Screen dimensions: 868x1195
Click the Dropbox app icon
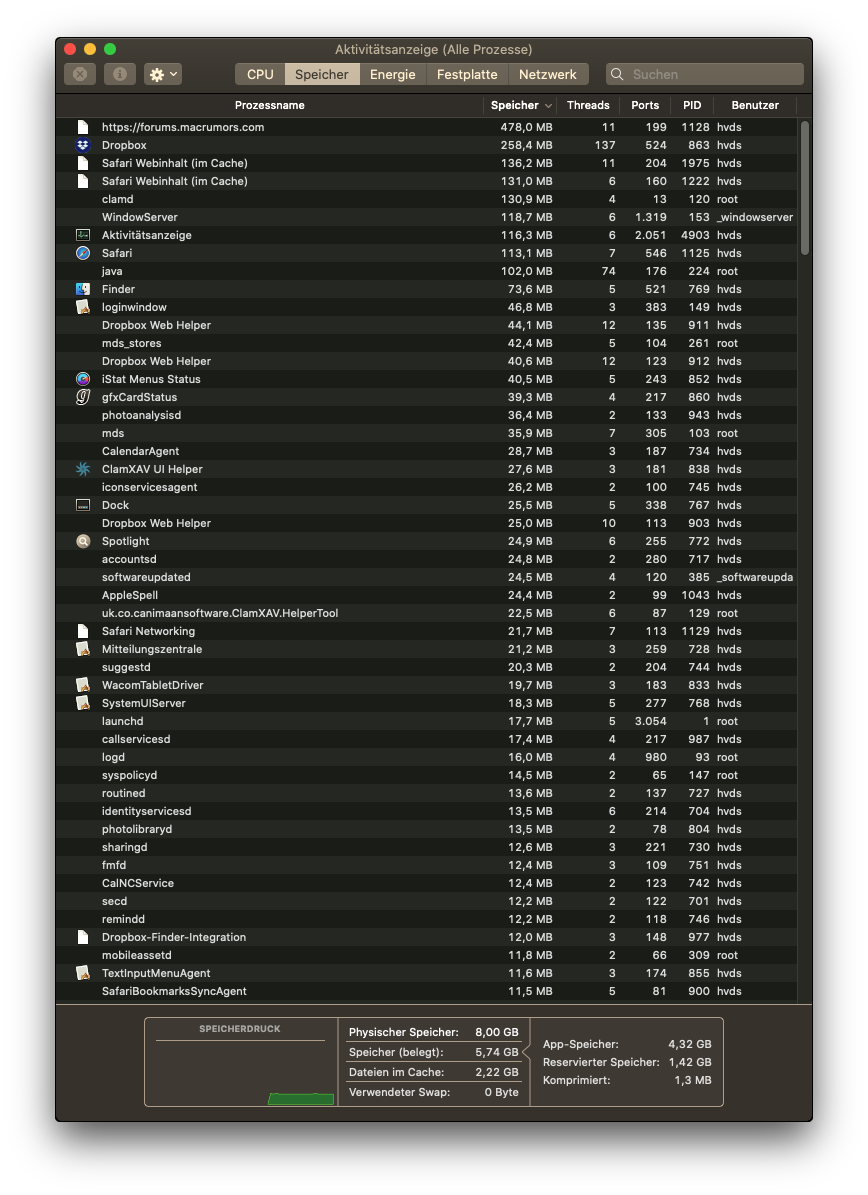pos(83,145)
